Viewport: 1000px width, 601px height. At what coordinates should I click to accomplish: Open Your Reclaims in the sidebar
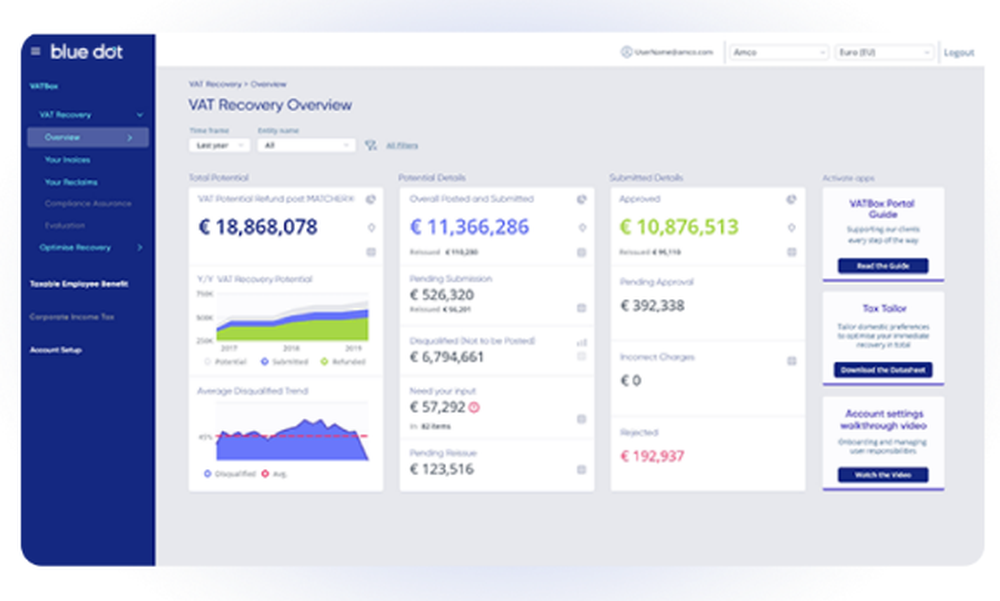pyautogui.click(x=71, y=182)
